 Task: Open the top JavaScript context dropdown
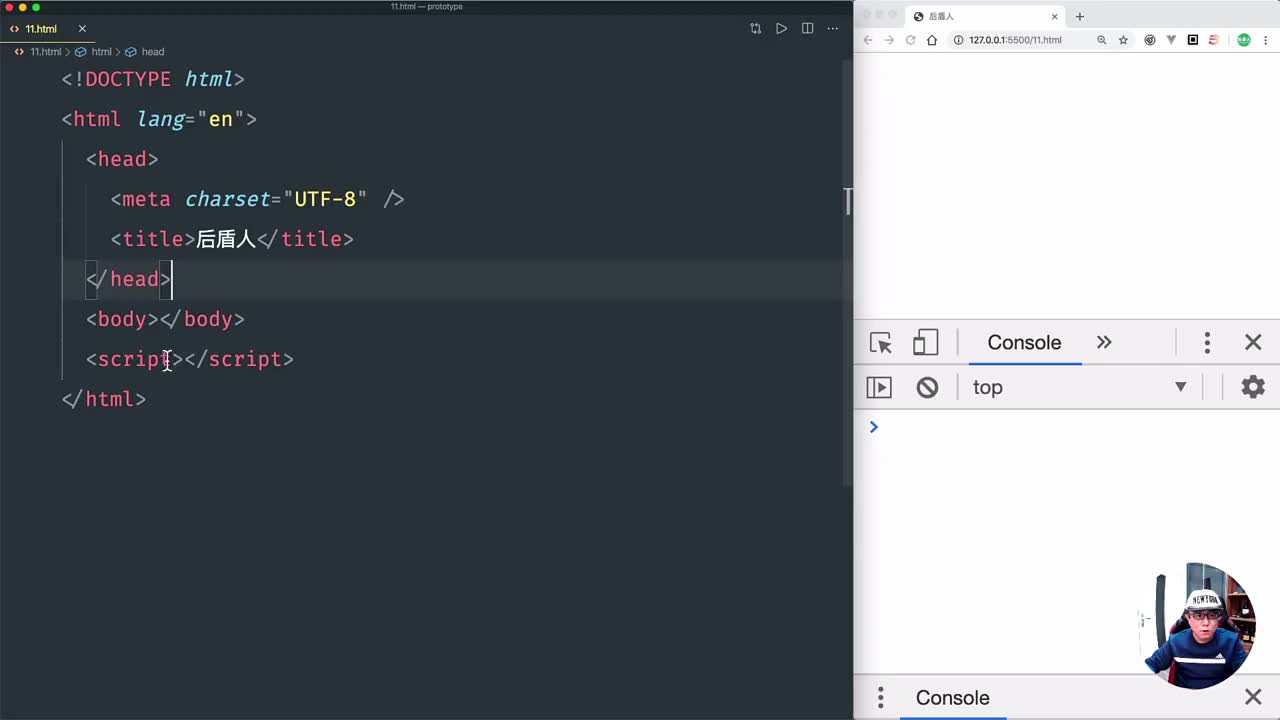tap(1080, 387)
